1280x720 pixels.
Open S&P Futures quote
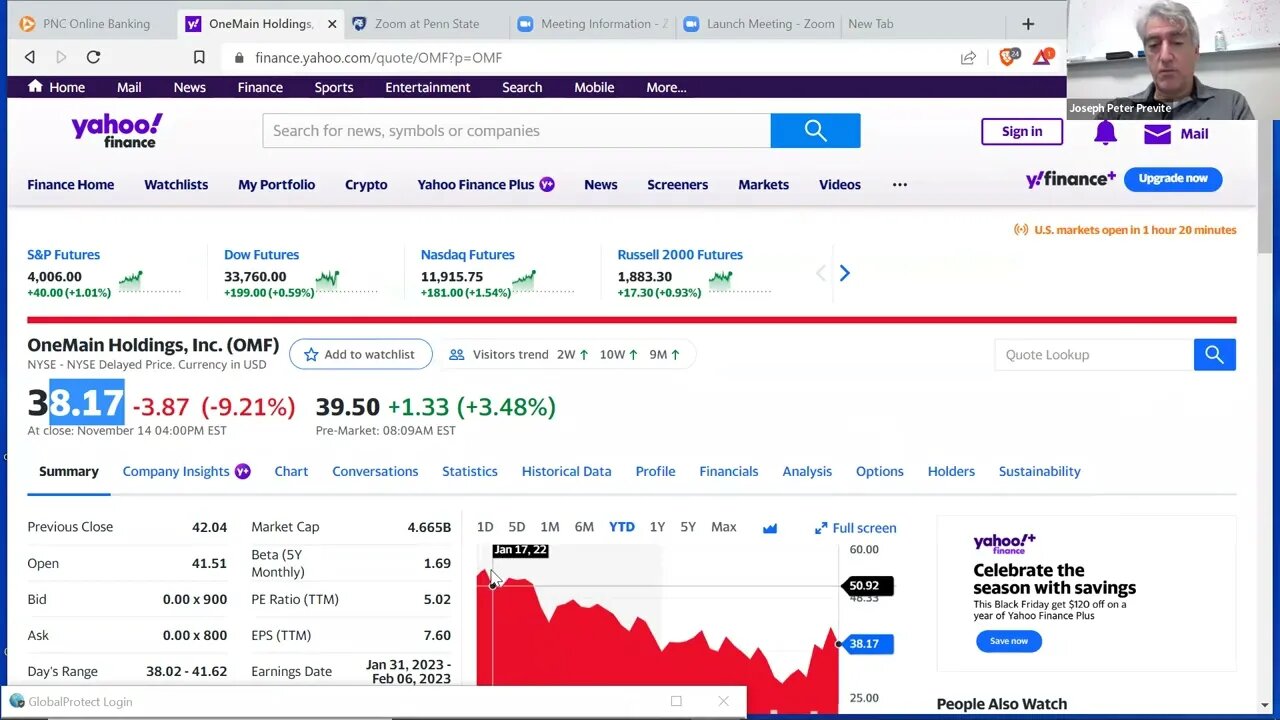coord(64,254)
